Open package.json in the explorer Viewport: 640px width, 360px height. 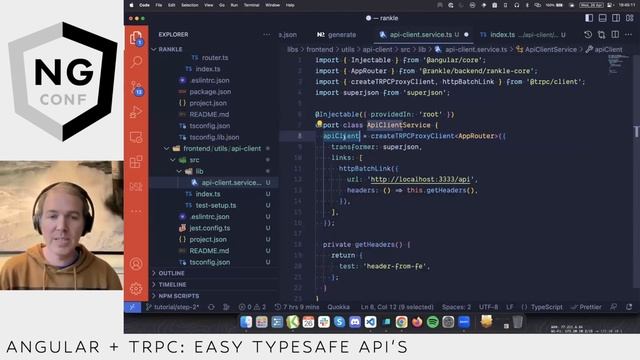pos(210,92)
